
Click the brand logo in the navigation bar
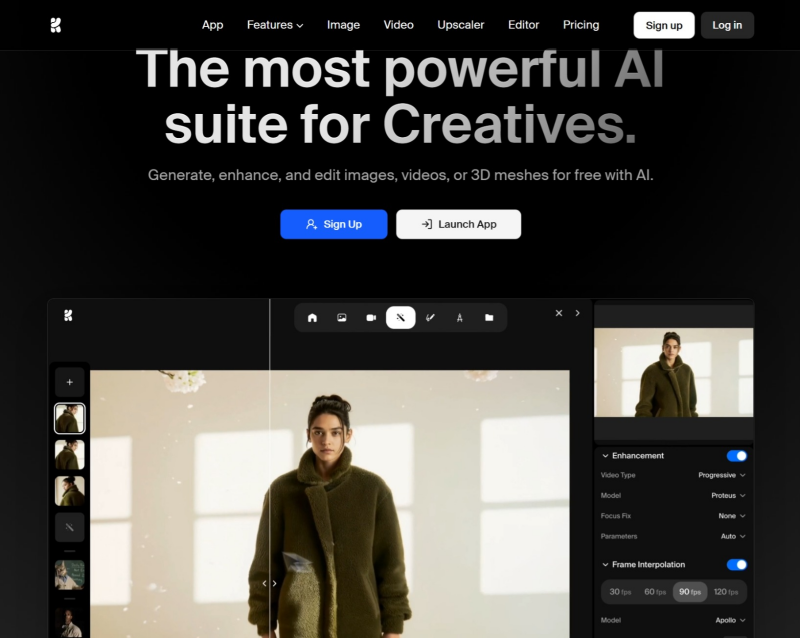56,25
